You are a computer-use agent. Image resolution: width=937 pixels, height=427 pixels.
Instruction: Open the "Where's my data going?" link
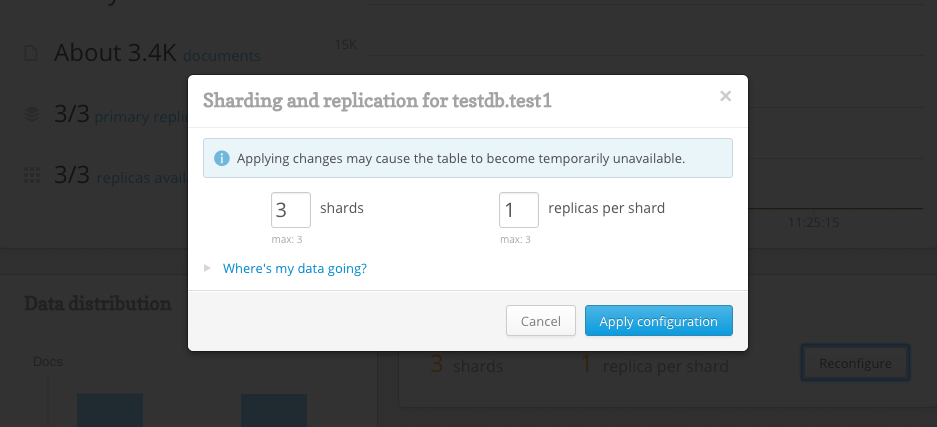tap(295, 268)
